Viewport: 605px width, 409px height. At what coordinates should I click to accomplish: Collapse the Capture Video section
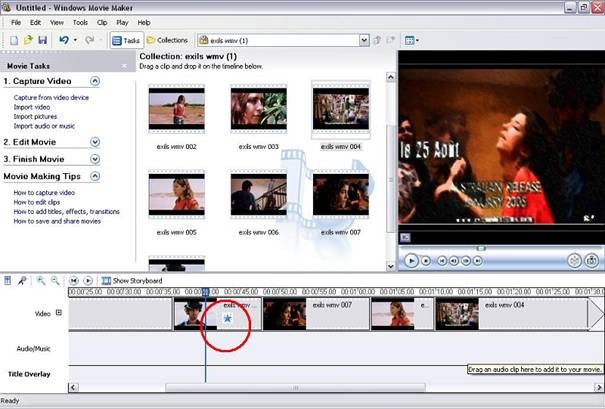pos(95,81)
